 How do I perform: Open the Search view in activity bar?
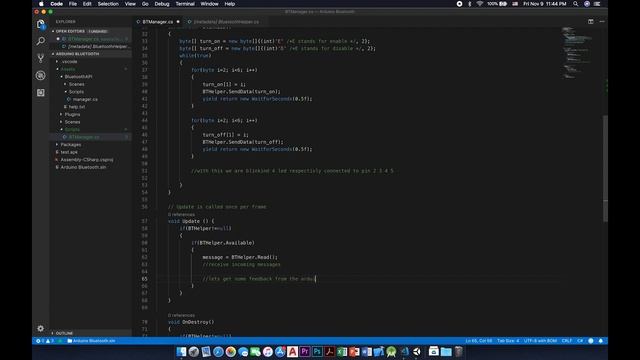tap(40, 41)
